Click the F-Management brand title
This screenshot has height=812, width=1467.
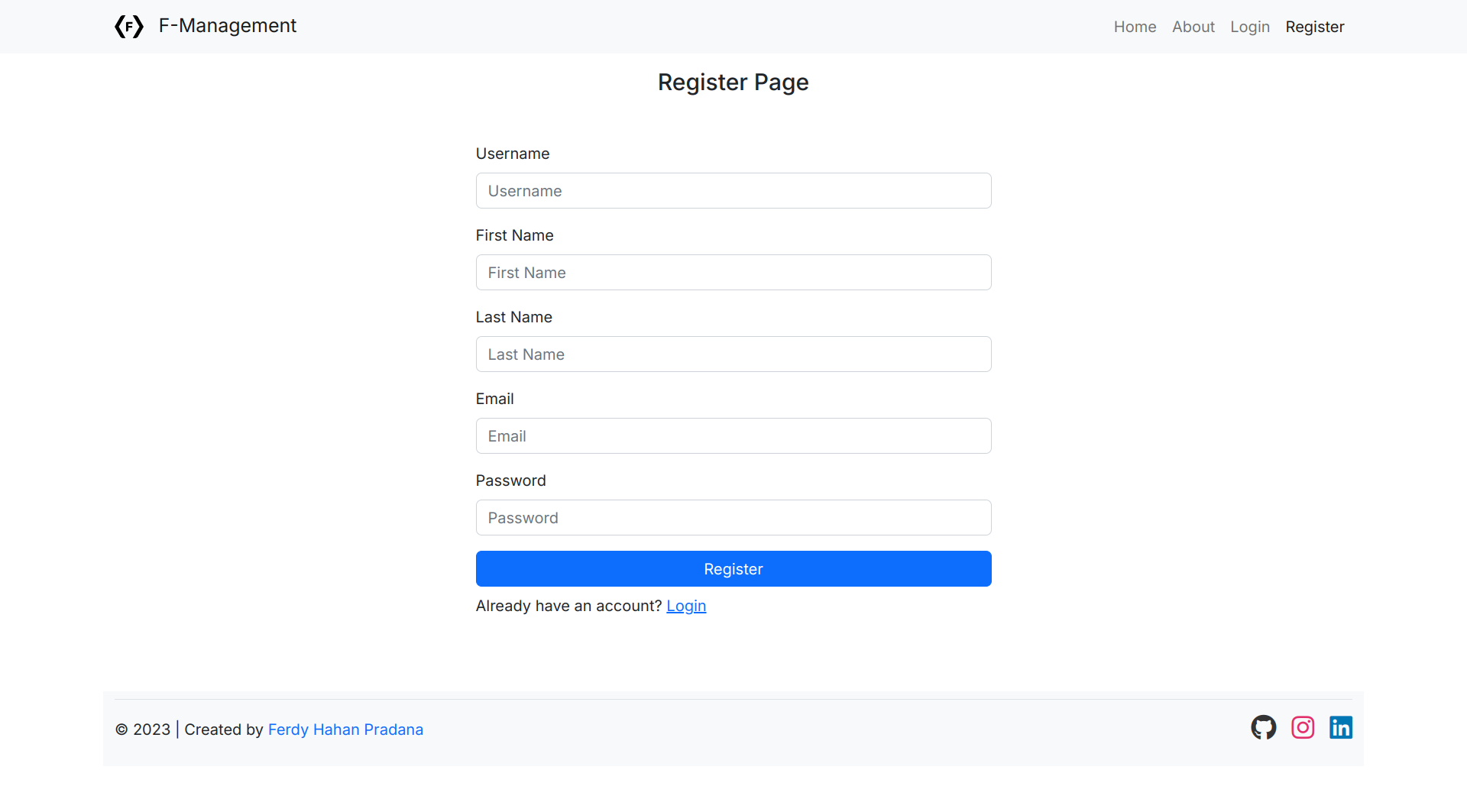[x=227, y=26]
